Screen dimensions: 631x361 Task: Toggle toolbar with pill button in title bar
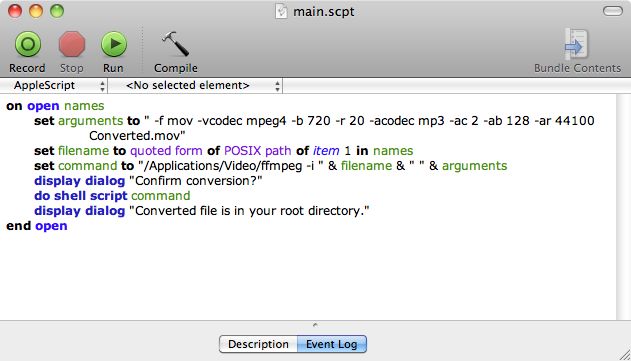(612, 11)
